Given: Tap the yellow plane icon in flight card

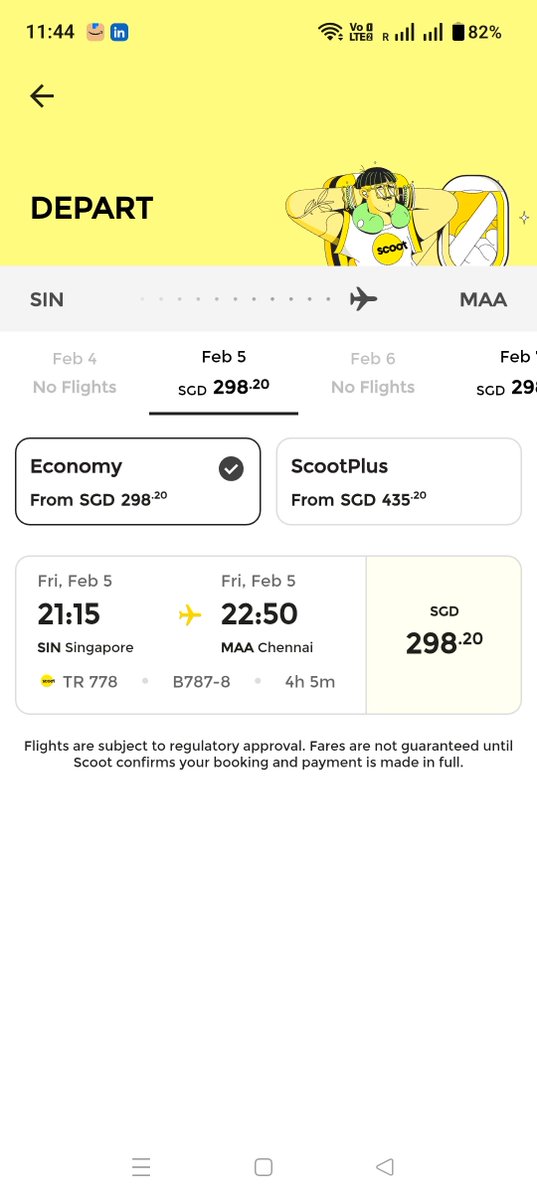Looking at the screenshot, I should 190,615.
